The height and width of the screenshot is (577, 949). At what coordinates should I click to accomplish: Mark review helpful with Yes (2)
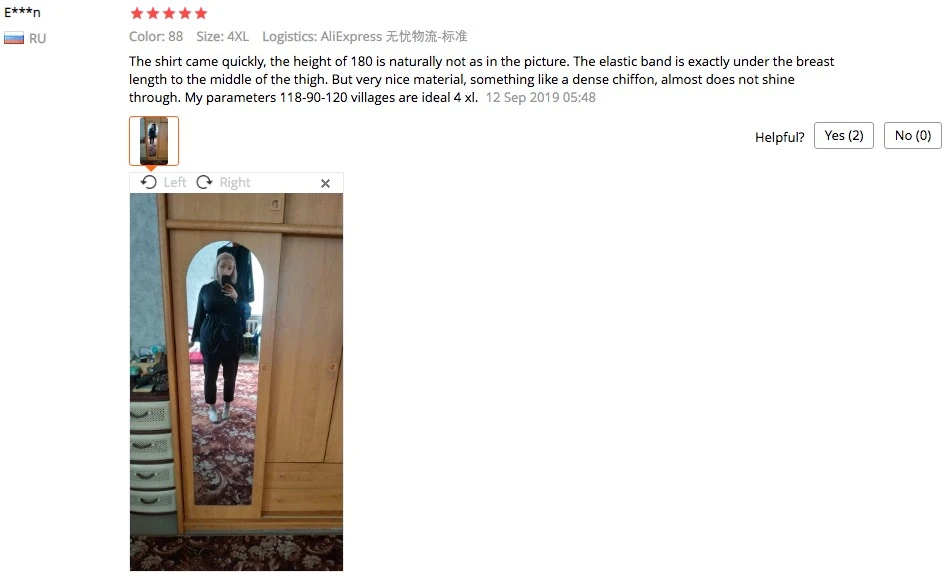(x=844, y=136)
